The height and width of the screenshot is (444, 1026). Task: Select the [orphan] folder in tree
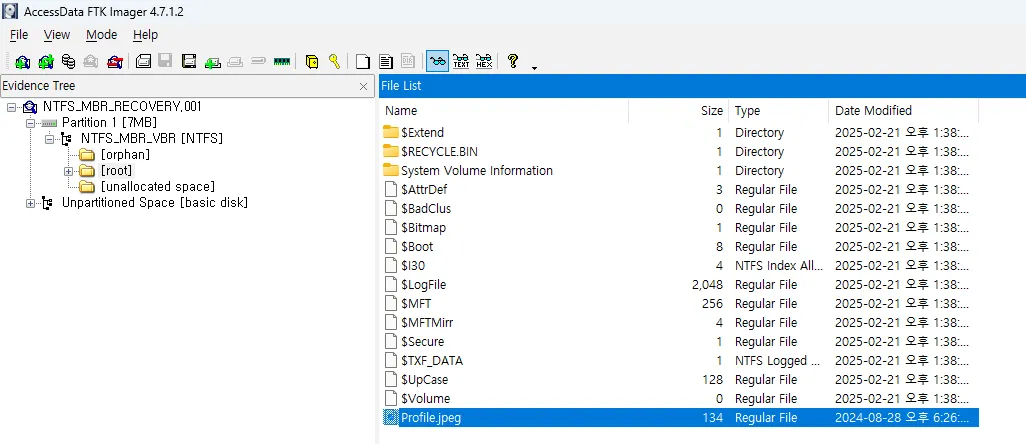(x=125, y=154)
